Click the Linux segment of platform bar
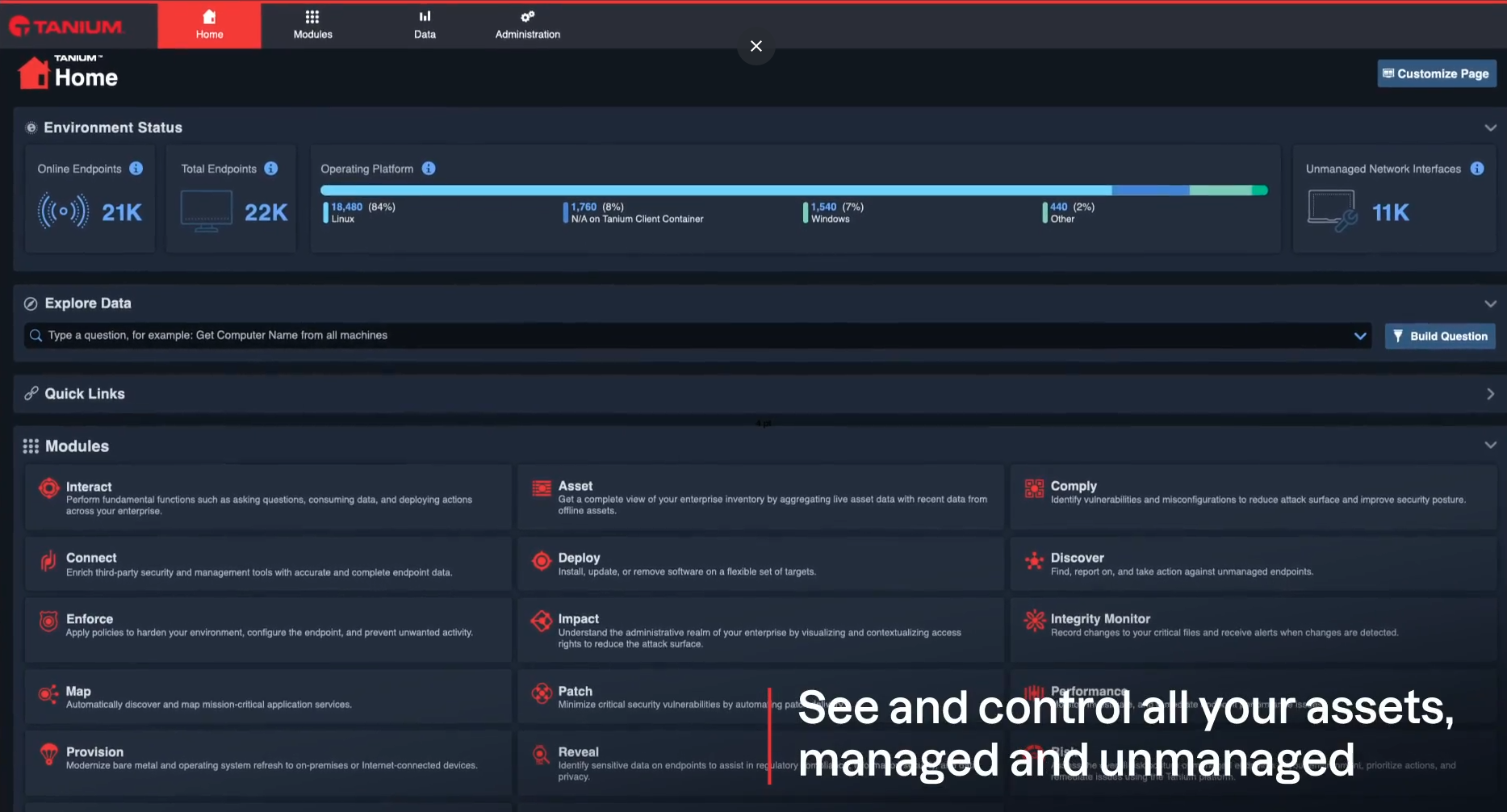Viewport: 1507px width, 812px height. point(716,190)
